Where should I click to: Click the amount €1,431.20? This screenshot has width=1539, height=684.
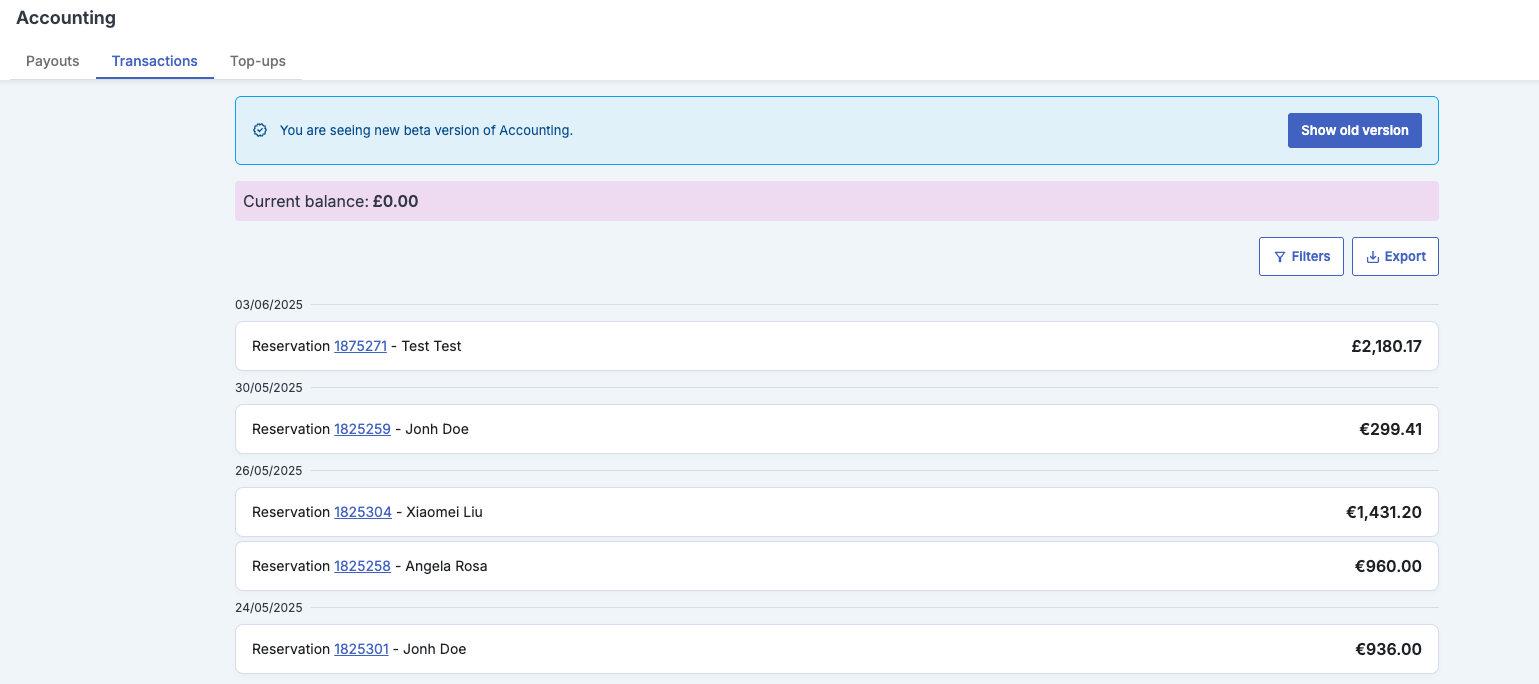[1384, 513]
